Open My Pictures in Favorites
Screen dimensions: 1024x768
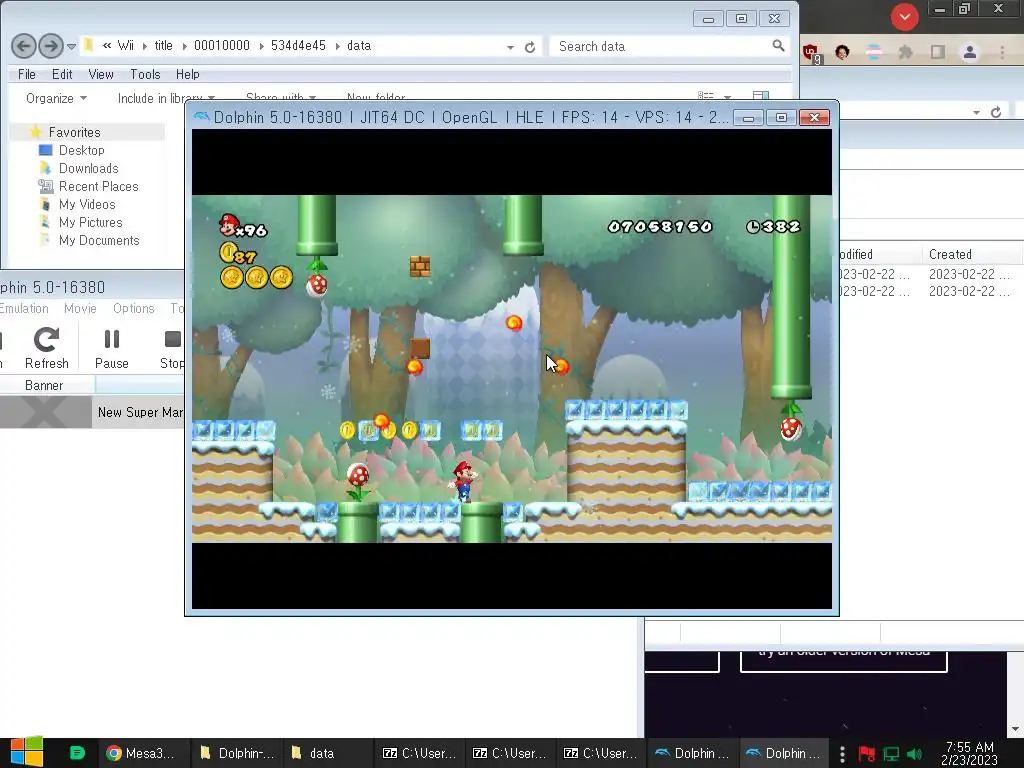pyautogui.click(x=90, y=223)
